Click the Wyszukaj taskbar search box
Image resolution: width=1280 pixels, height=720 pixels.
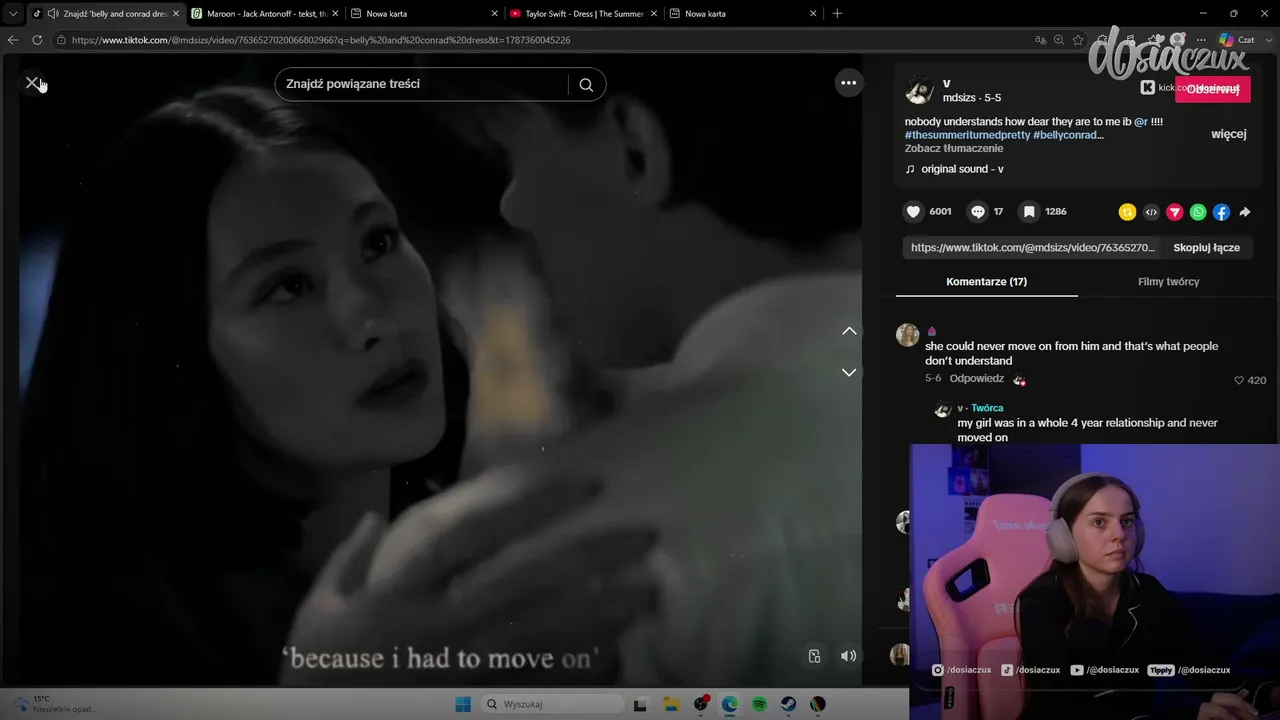tap(552, 704)
